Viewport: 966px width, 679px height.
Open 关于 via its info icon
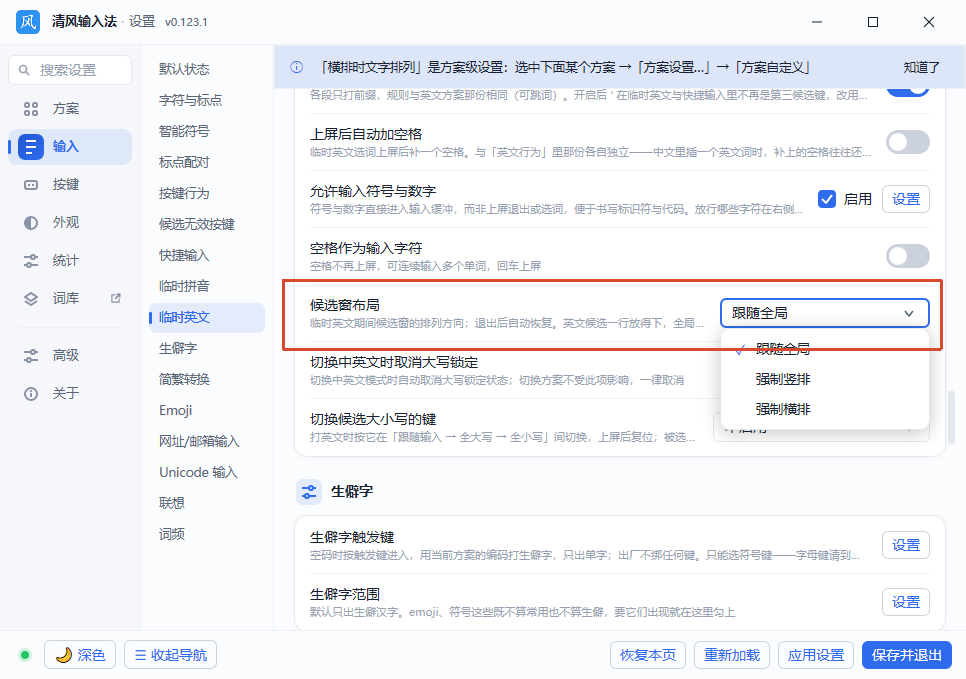tap(31, 394)
